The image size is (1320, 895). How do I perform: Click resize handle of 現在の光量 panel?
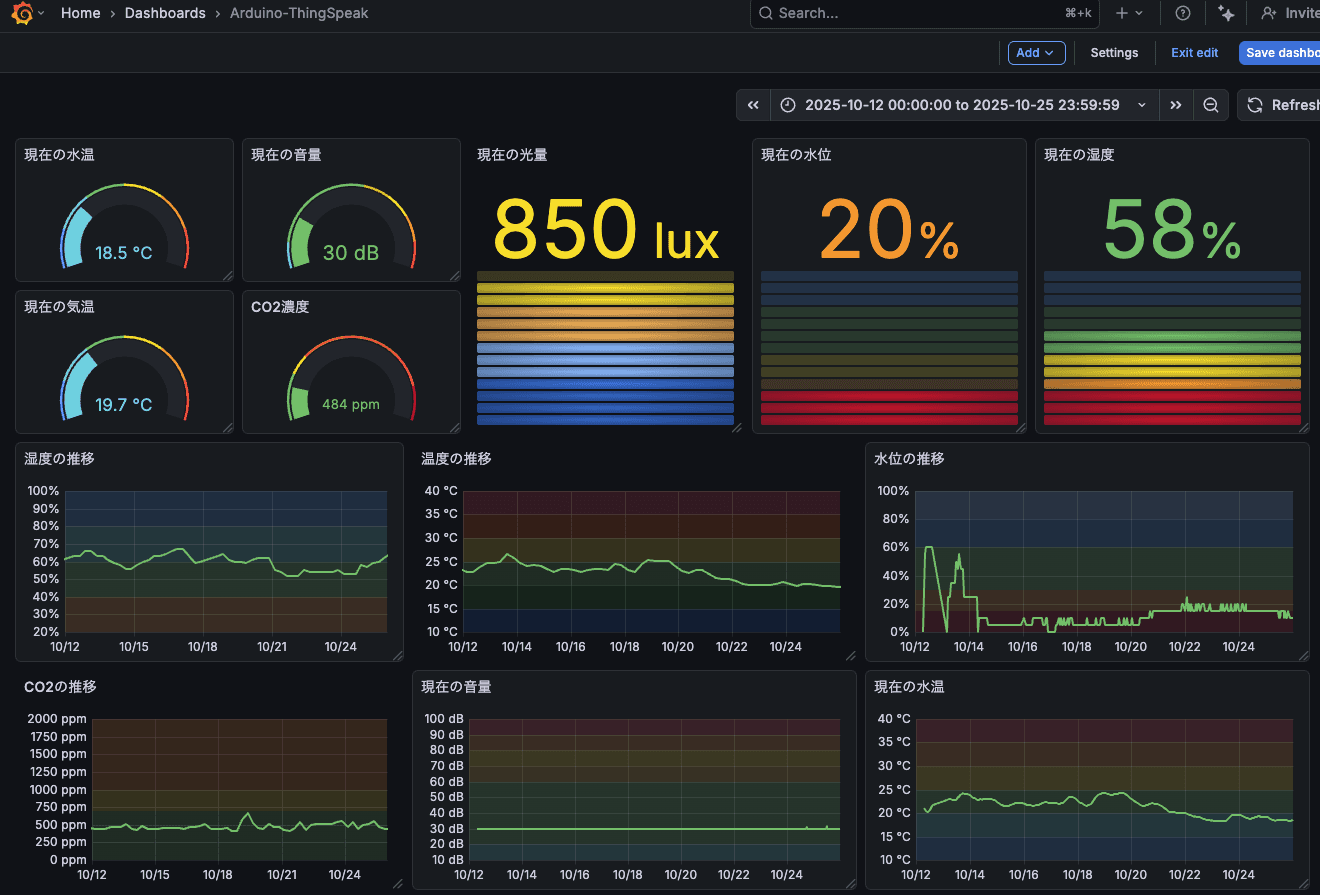pyautogui.click(x=737, y=427)
